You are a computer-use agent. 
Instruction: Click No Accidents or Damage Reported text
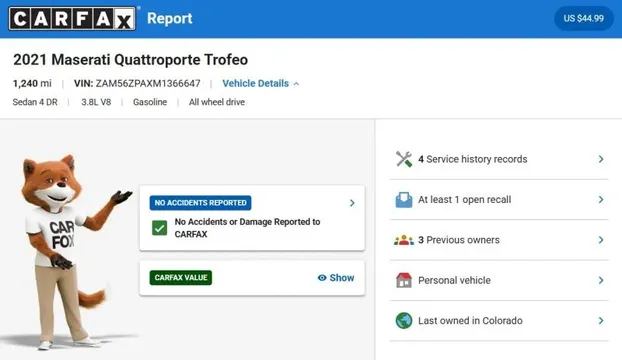247,228
